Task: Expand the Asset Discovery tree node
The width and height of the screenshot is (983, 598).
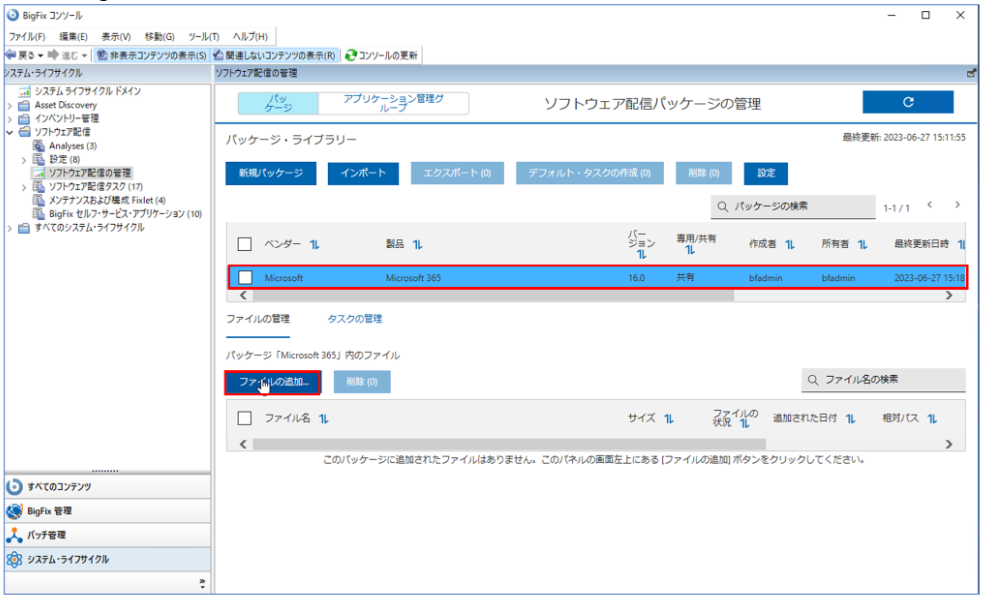Action: click(9, 105)
